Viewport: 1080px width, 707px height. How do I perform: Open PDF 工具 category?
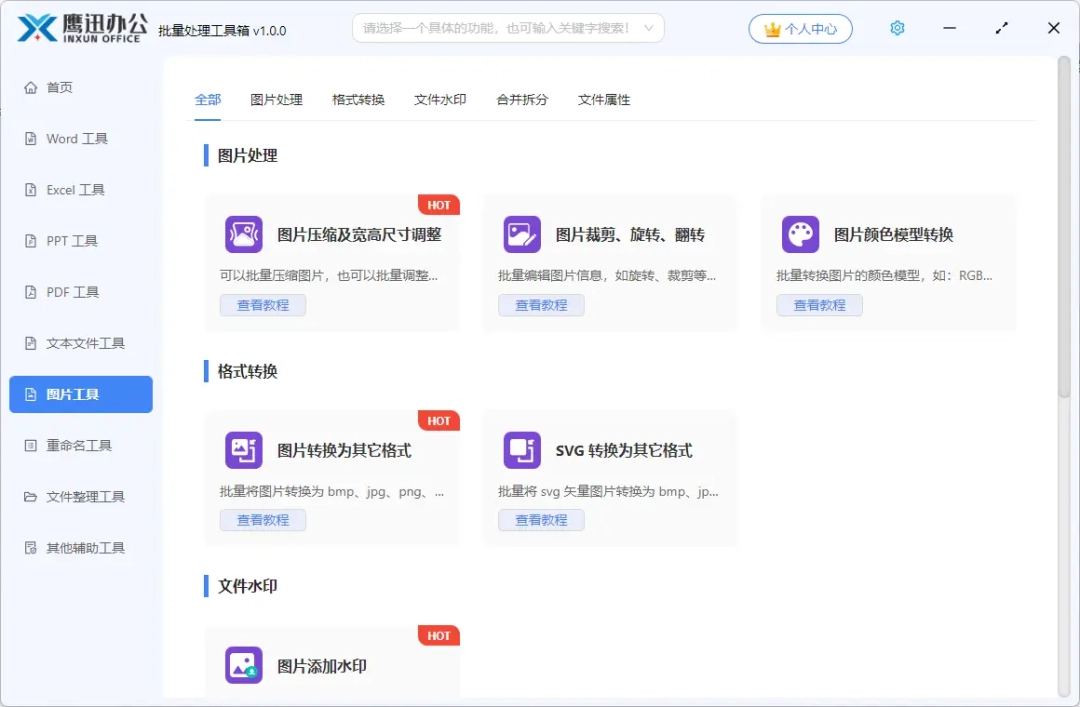click(x=67, y=292)
